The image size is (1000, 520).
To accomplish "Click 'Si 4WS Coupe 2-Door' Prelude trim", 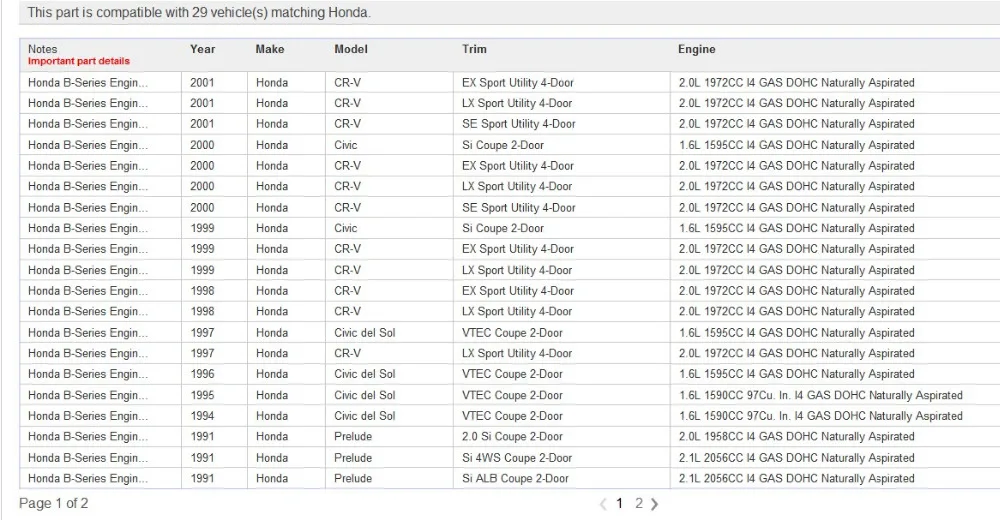I will click(x=517, y=457).
